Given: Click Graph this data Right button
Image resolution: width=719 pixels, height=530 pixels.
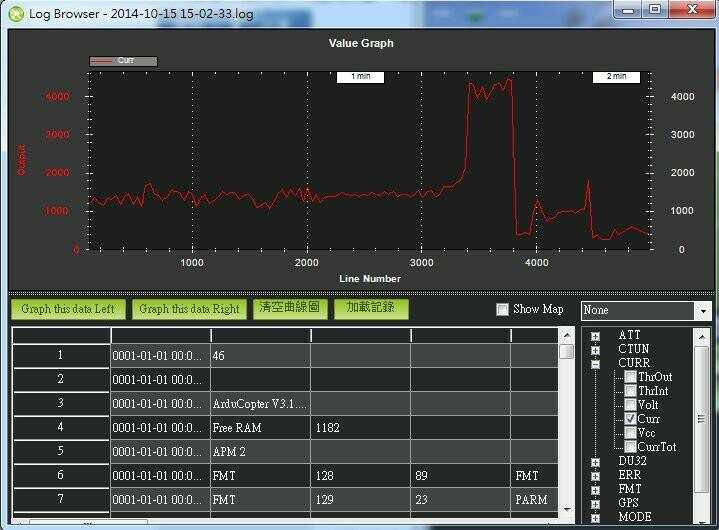Looking at the screenshot, I should coord(189,309).
